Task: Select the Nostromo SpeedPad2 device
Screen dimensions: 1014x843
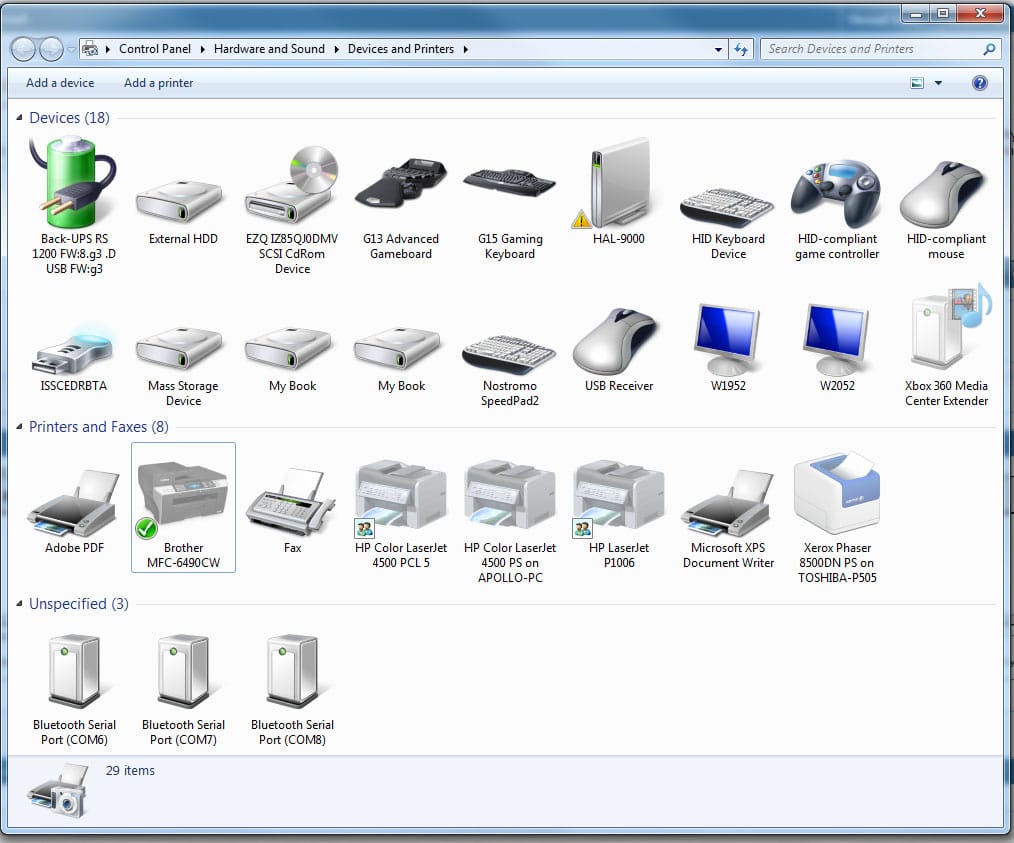Action: [510, 370]
